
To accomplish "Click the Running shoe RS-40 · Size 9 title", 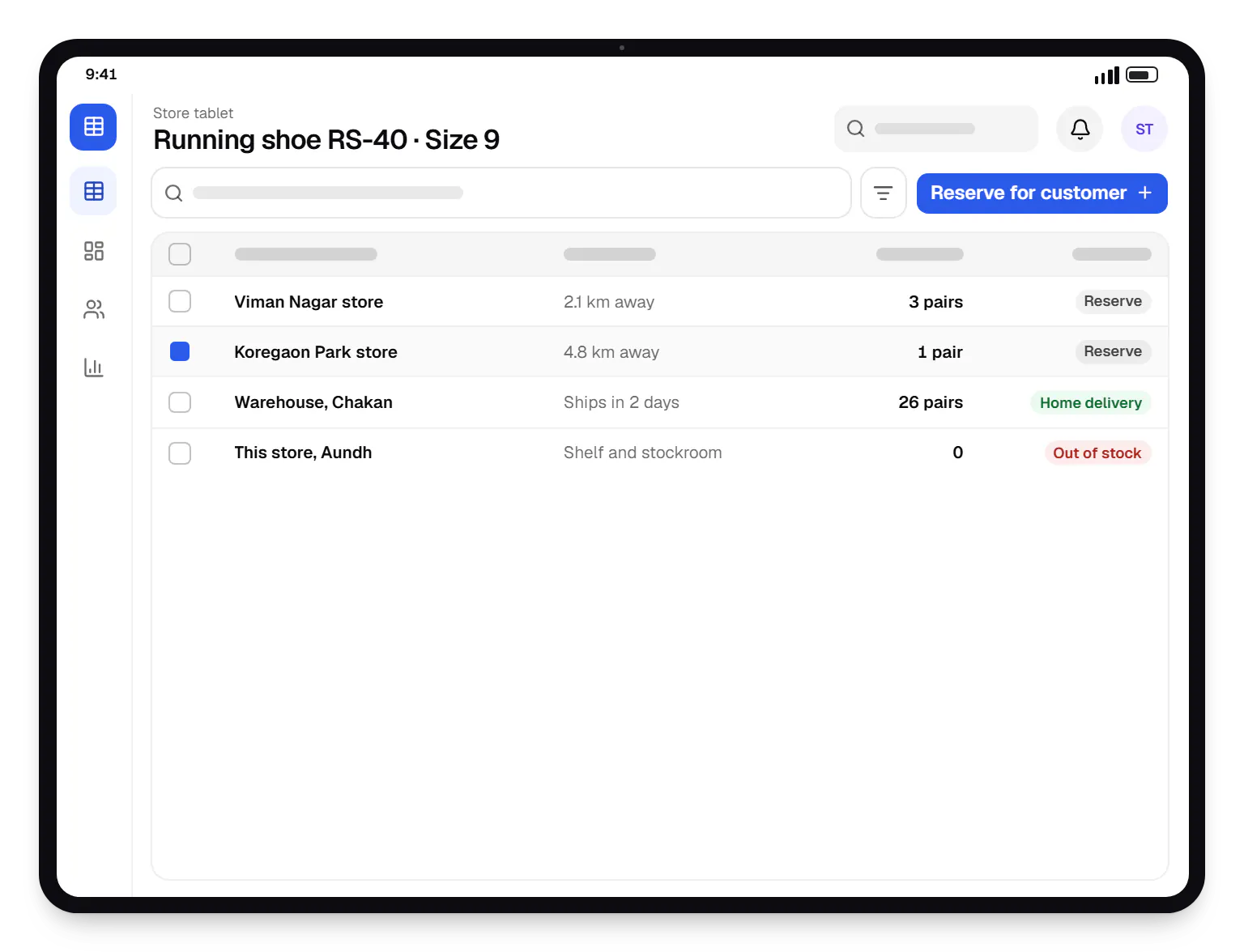I will point(326,140).
